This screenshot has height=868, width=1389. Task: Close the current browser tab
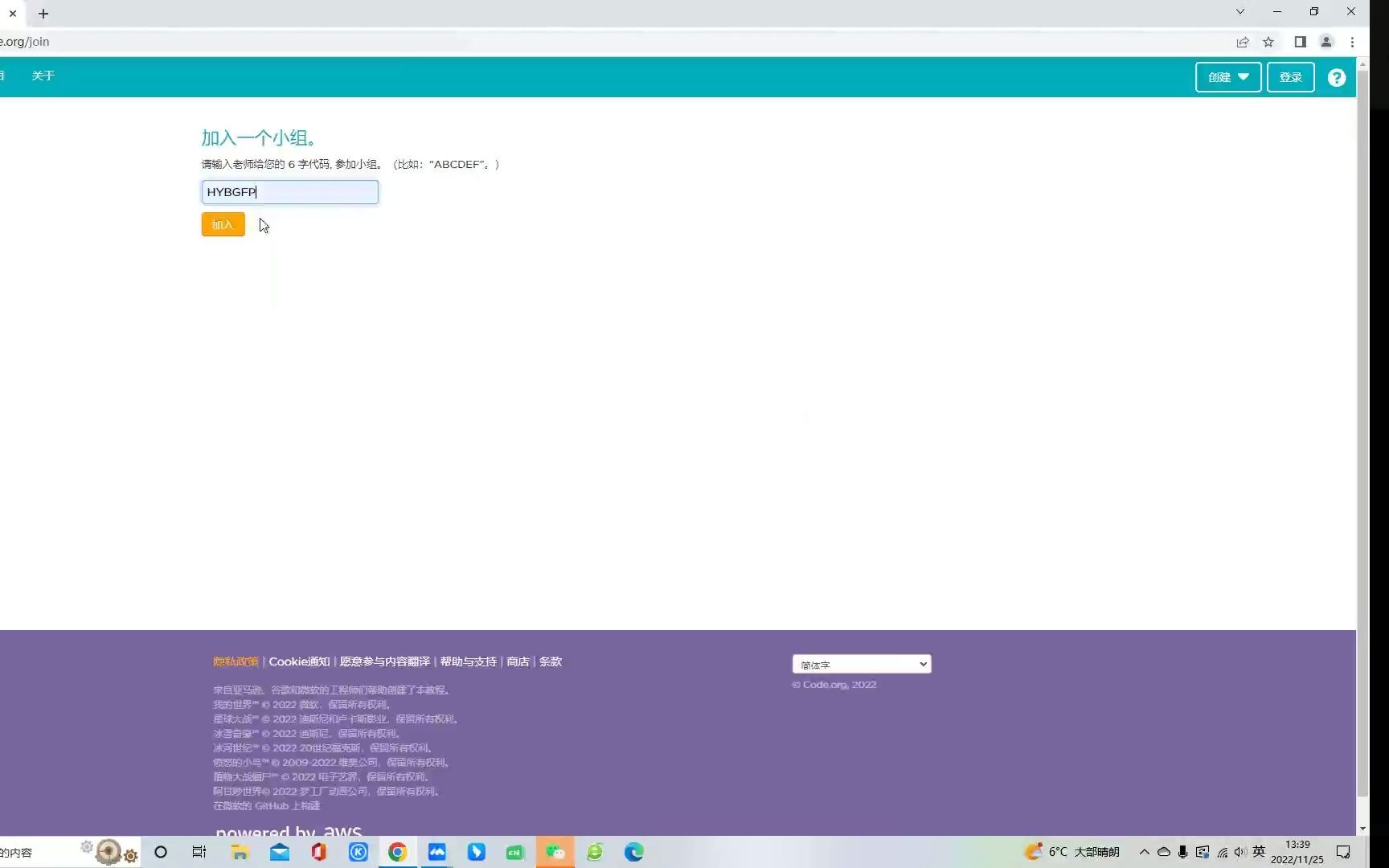click(x=13, y=14)
